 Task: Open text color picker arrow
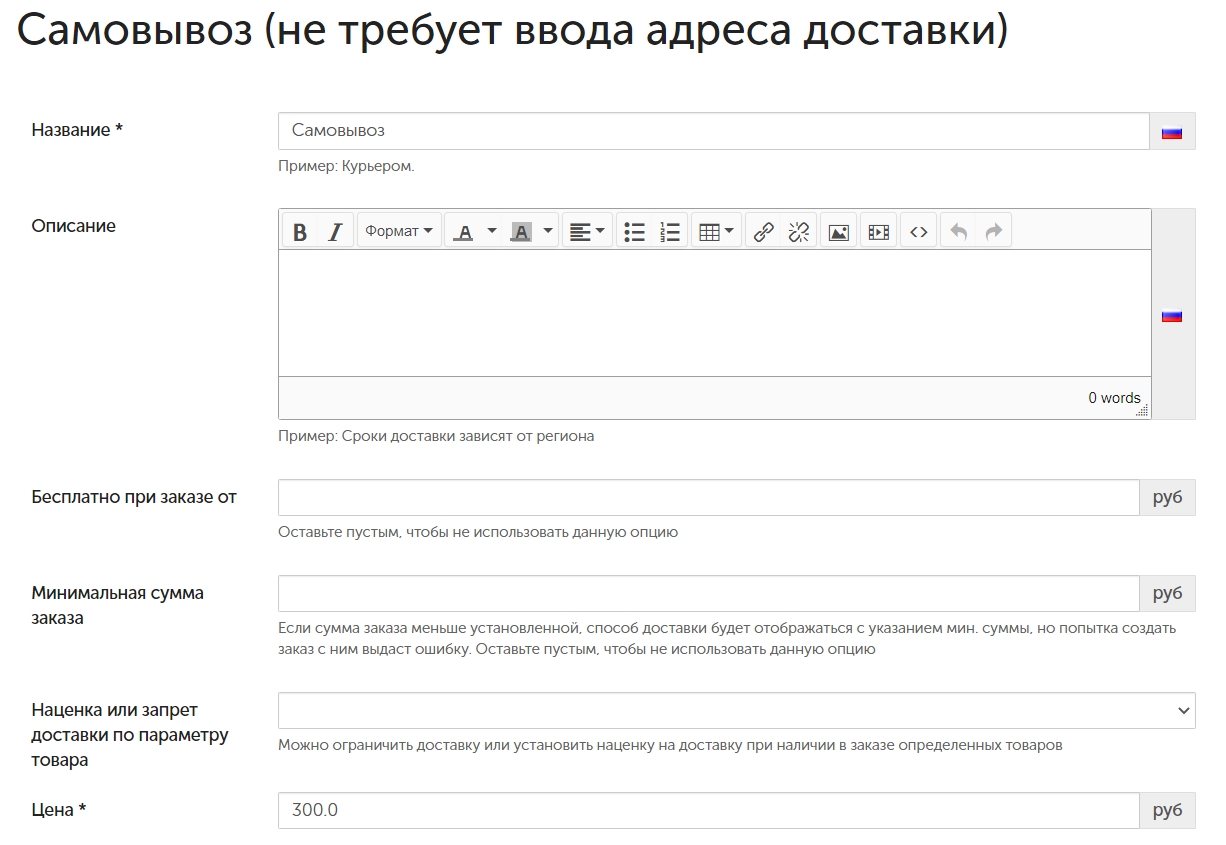pyautogui.click(x=491, y=231)
